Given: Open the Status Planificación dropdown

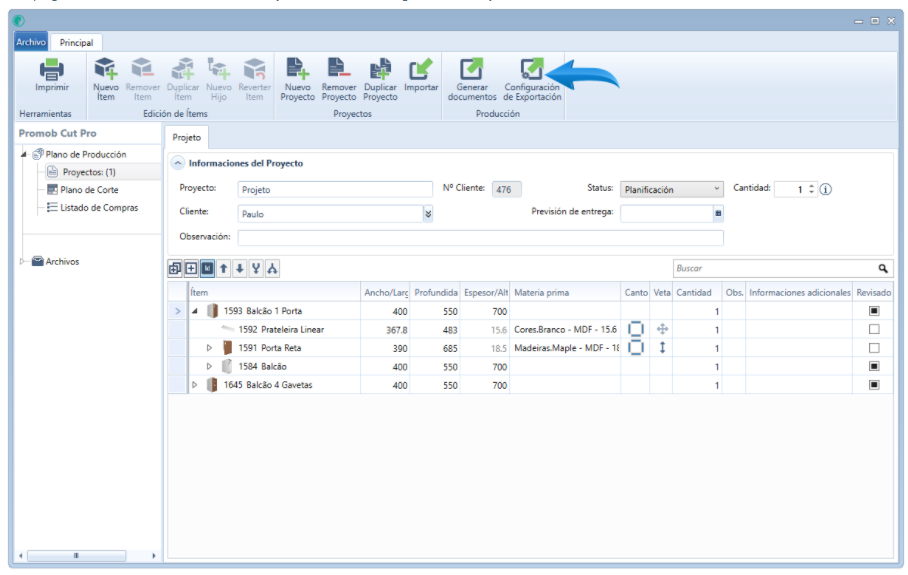Looking at the screenshot, I should coord(671,189).
